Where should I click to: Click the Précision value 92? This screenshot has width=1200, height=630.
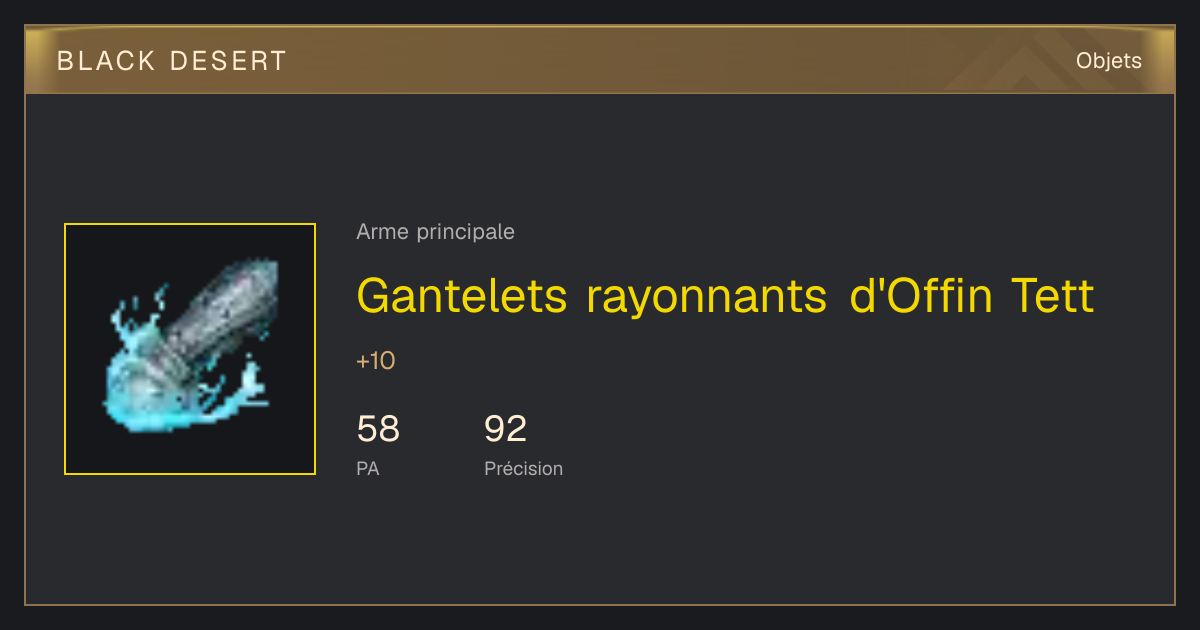coord(505,429)
